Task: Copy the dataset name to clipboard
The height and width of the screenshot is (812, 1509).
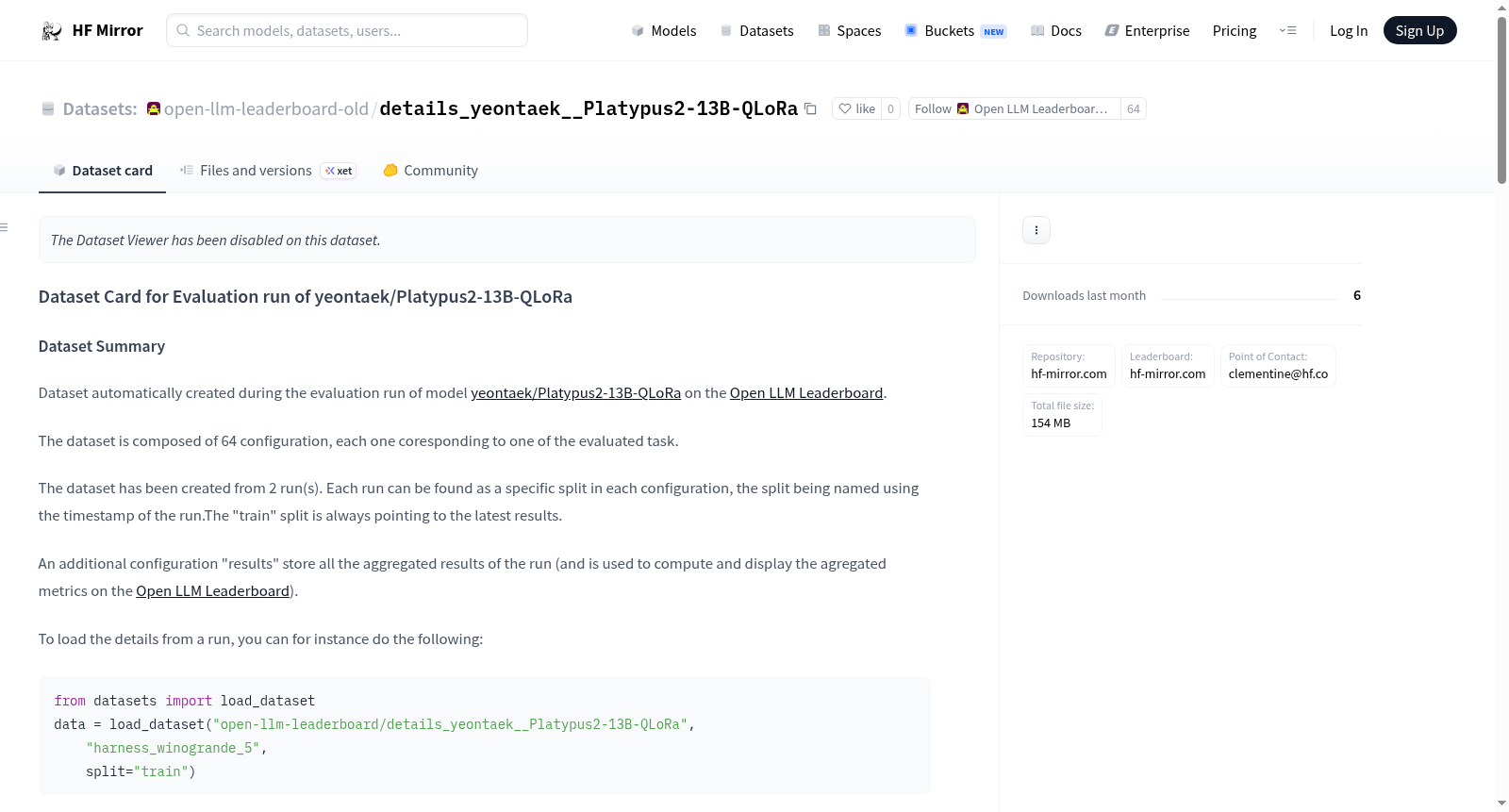Action: tap(810, 108)
